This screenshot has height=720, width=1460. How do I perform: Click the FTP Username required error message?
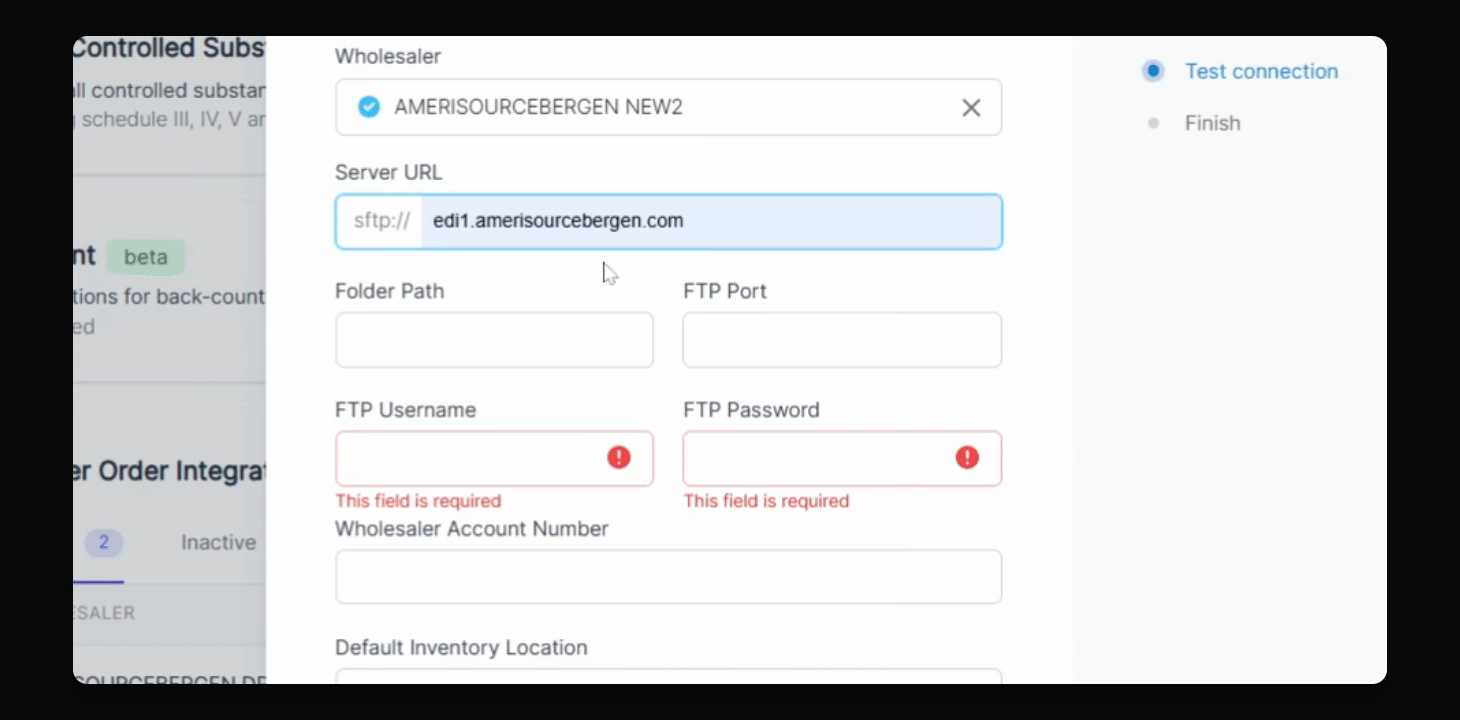click(418, 501)
